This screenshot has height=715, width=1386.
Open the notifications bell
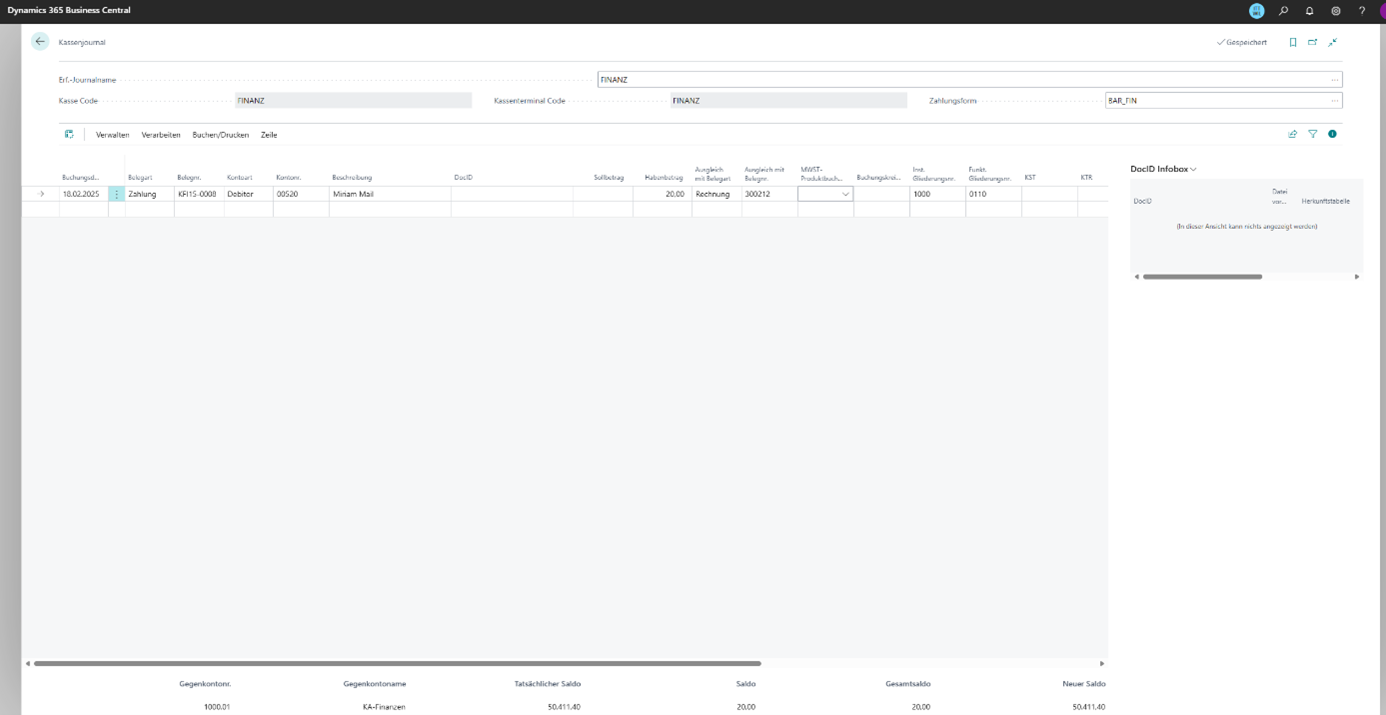1309,11
